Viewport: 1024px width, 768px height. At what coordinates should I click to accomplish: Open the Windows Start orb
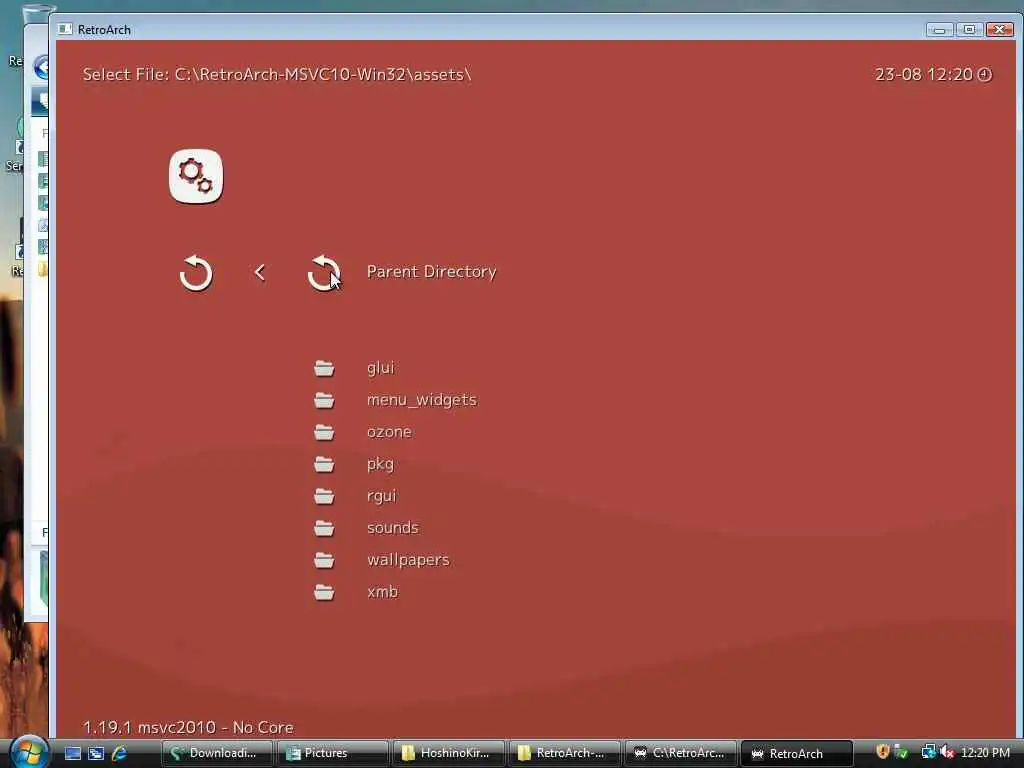coord(28,752)
